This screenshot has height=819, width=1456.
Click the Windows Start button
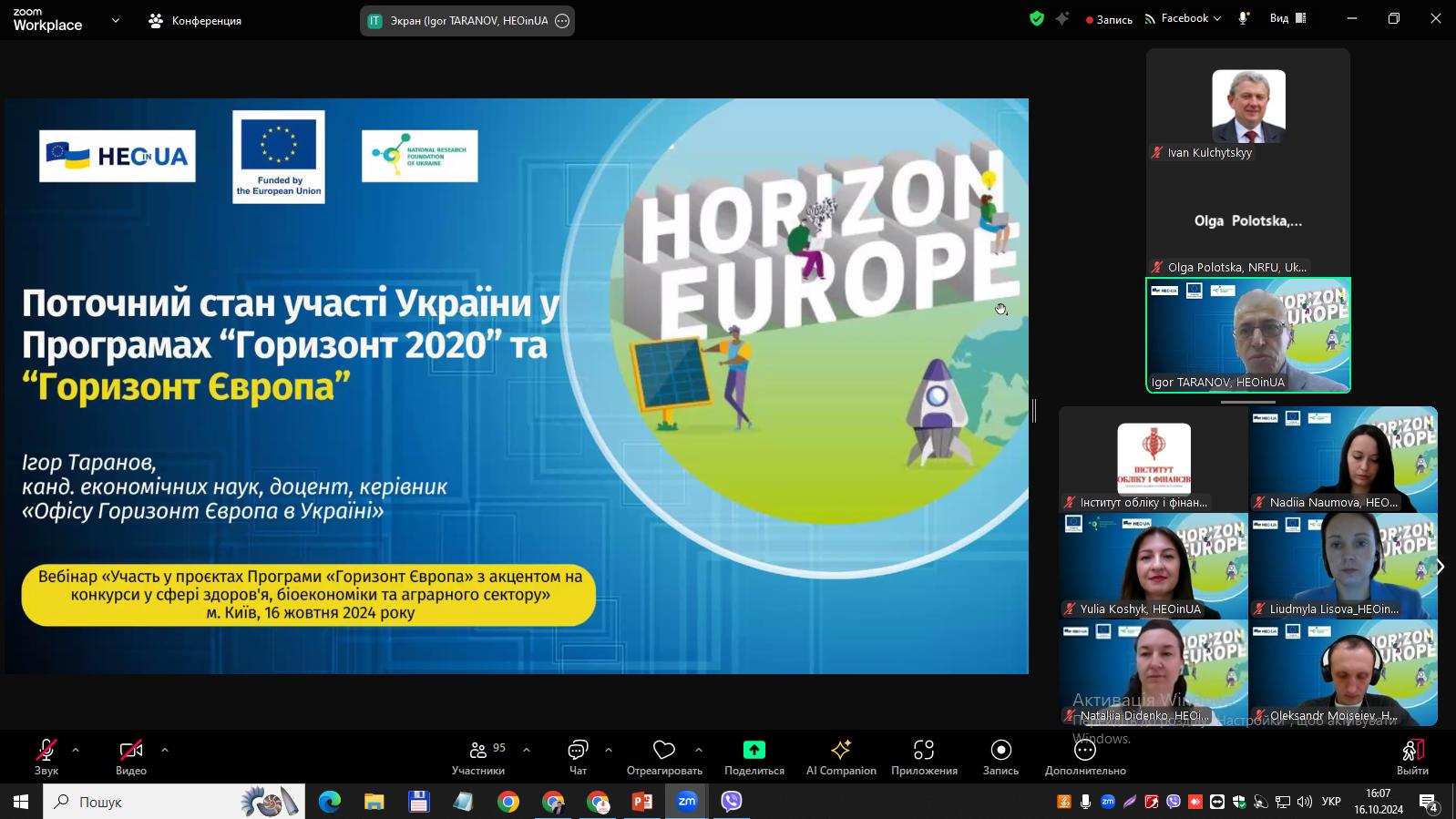(21, 802)
